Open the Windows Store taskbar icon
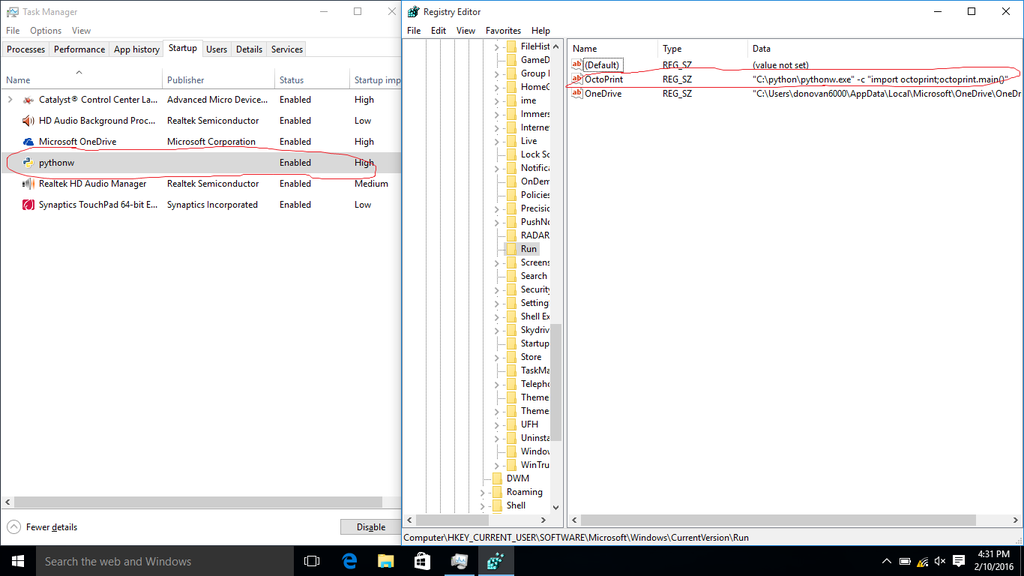 [423, 561]
